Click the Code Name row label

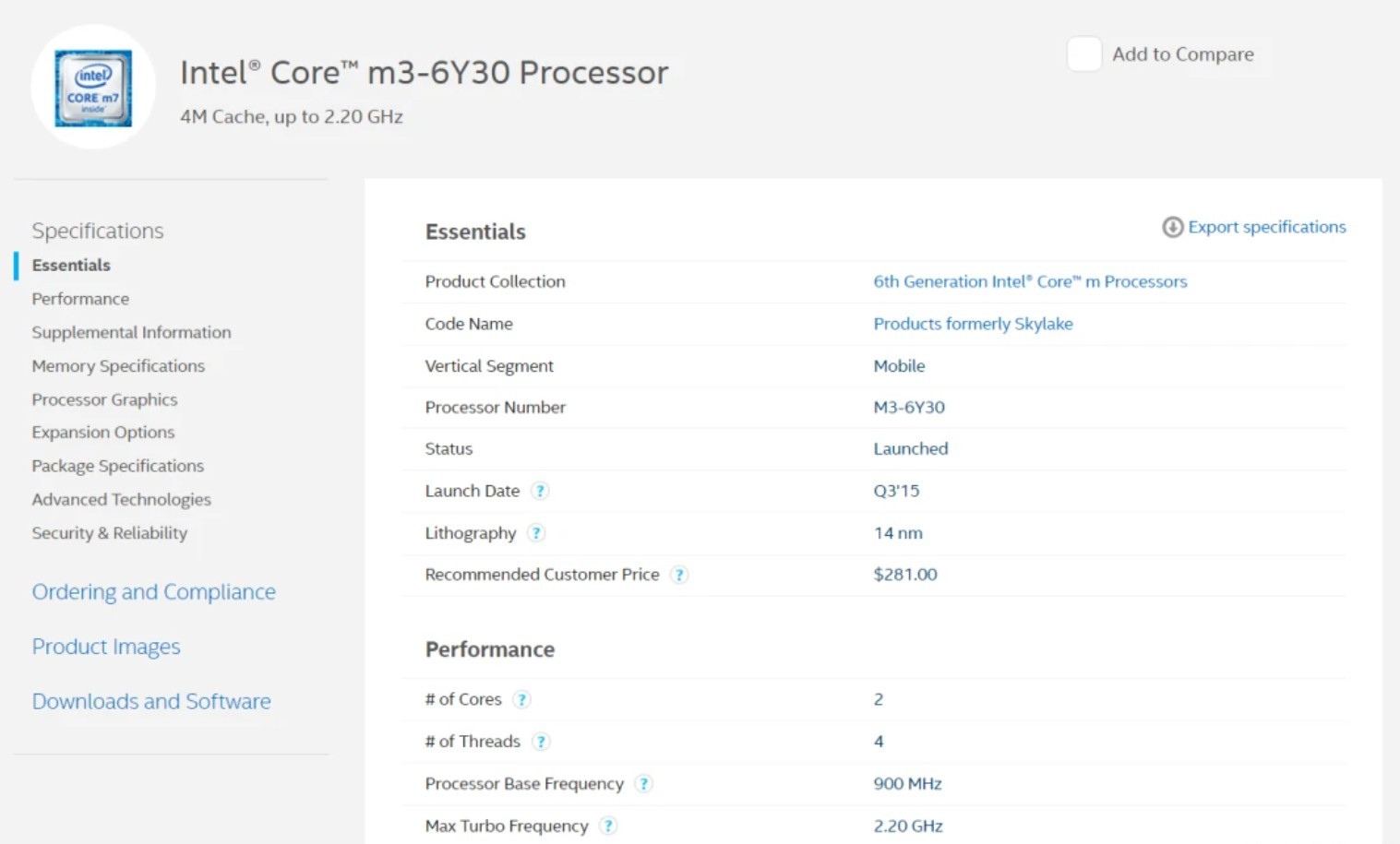(x=468, y=324)
